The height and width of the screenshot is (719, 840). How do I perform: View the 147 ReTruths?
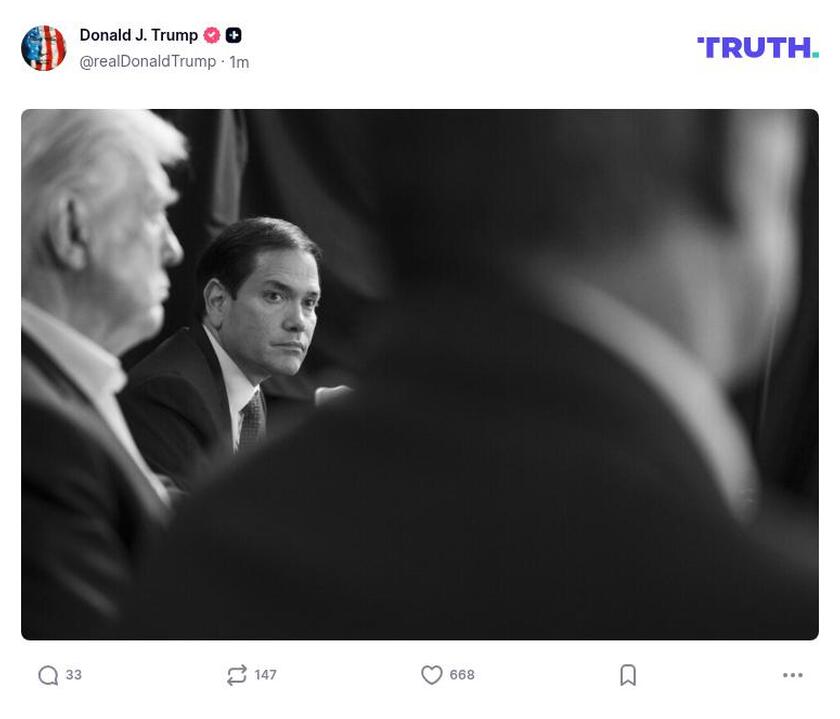[265, 675]
